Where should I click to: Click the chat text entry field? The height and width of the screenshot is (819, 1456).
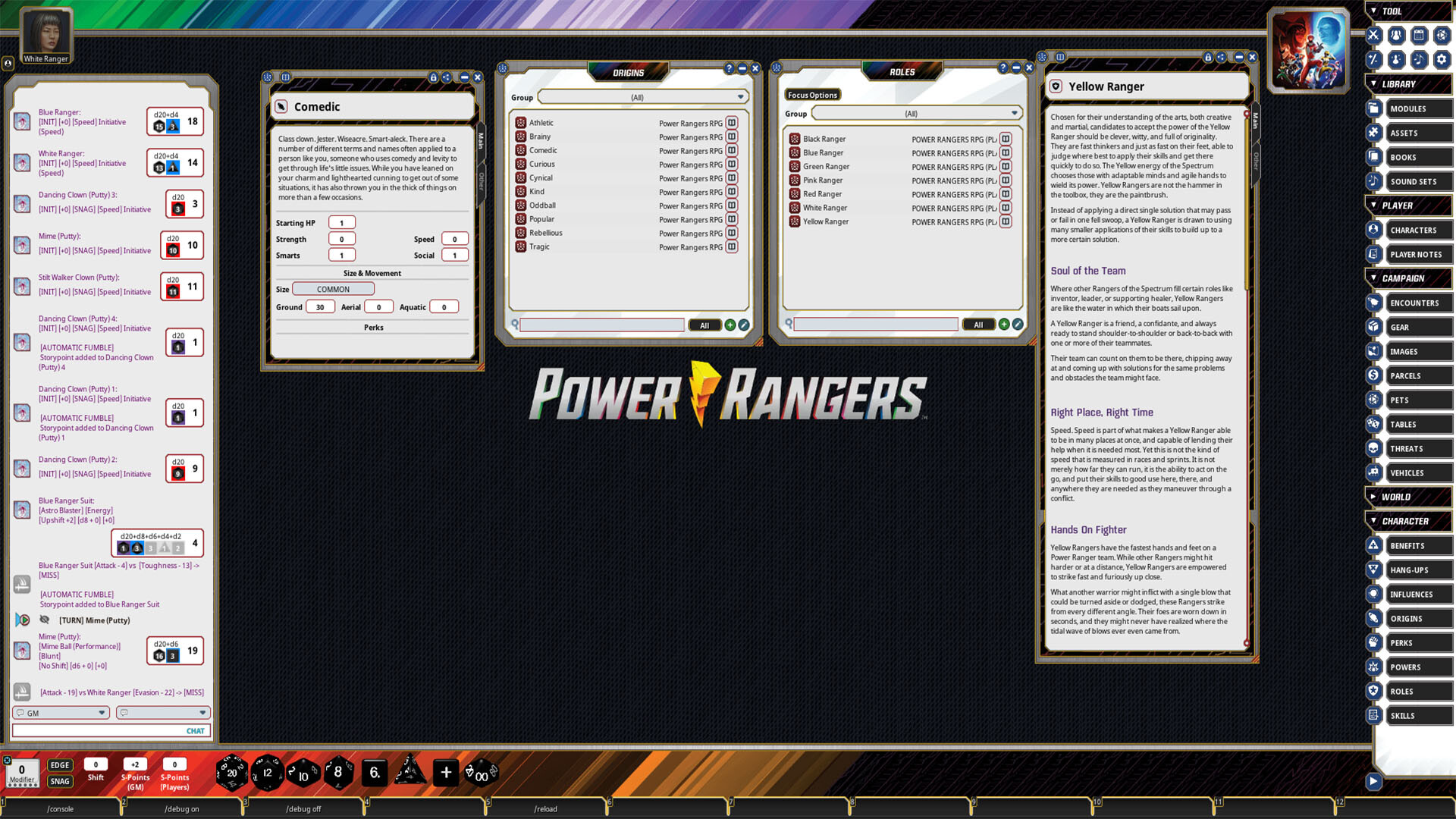pos(99,731)
